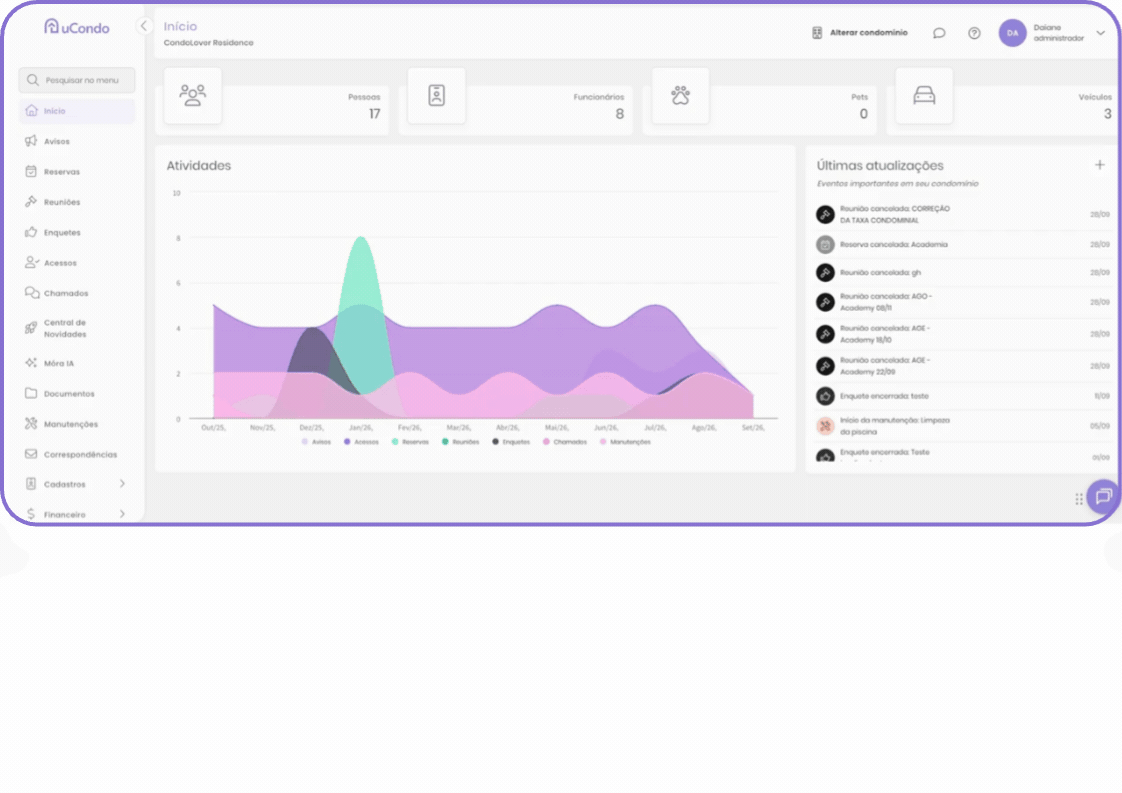Viewport: 1122px width, 793px height.
Task: Click the green Reservas peak in the chart
Action: point(361,240)
